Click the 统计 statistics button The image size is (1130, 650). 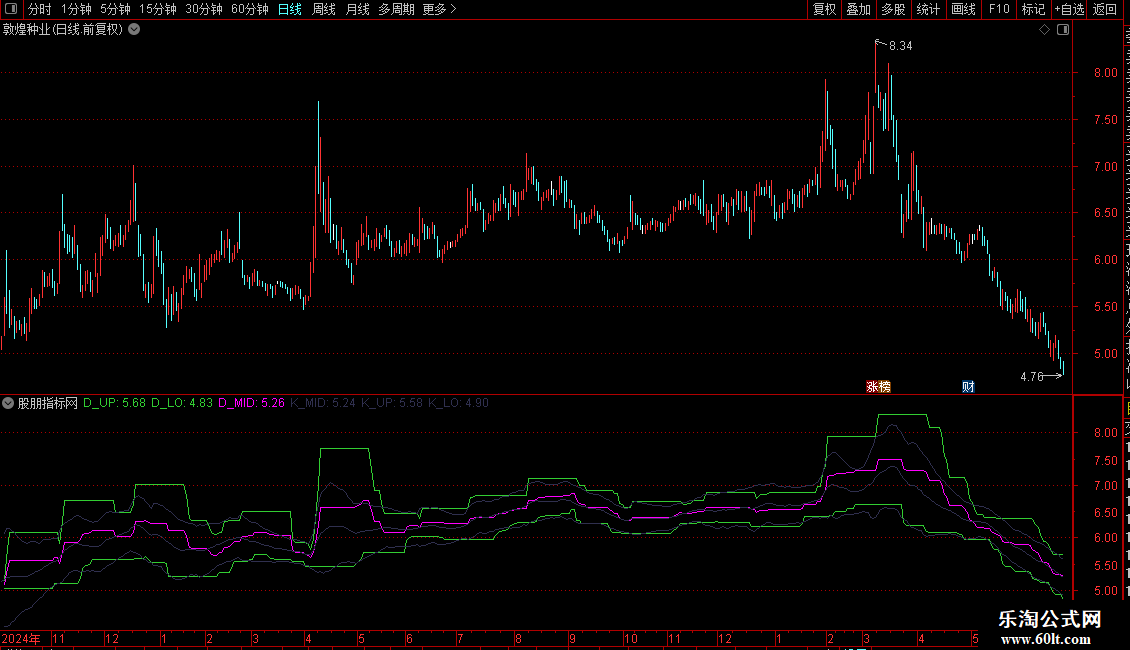pyautogui.click(x=928, y=9)
